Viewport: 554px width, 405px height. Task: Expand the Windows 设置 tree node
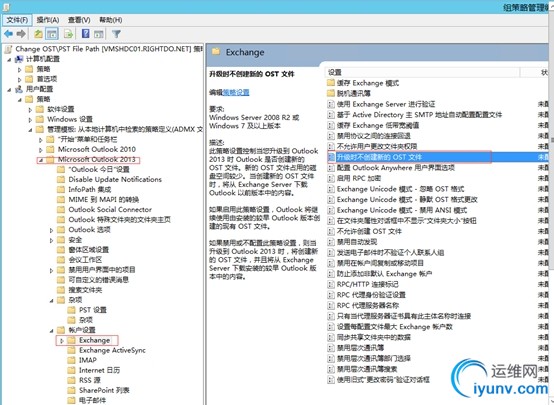tap(31, 120)
